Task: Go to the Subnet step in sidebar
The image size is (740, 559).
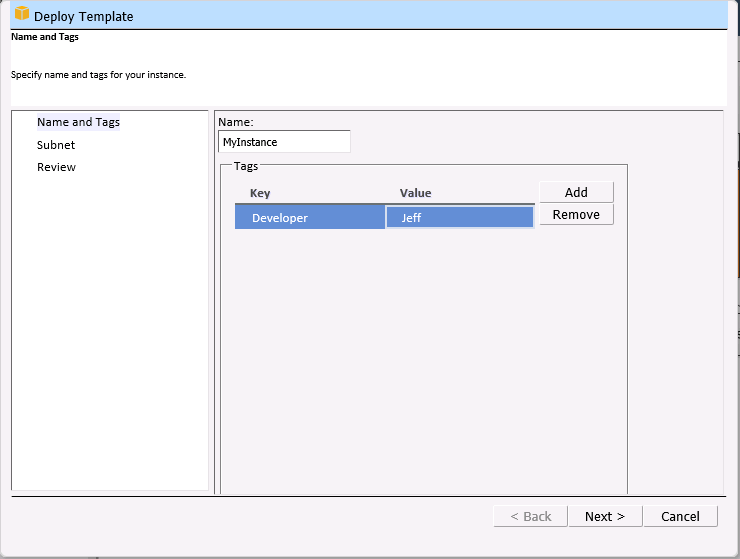Action: (x=56, y=145)
